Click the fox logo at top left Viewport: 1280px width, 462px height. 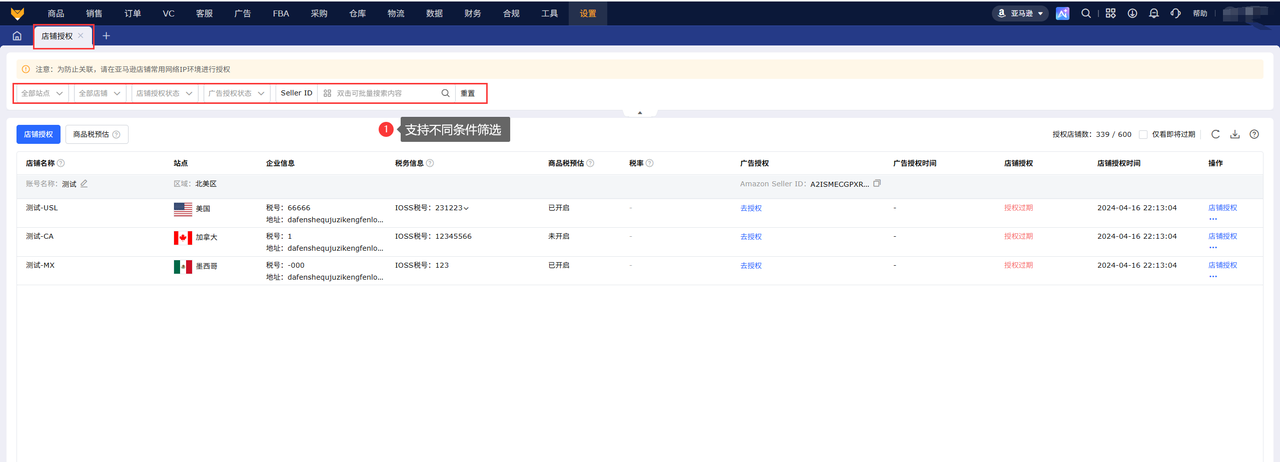click(x=17, y=13)
